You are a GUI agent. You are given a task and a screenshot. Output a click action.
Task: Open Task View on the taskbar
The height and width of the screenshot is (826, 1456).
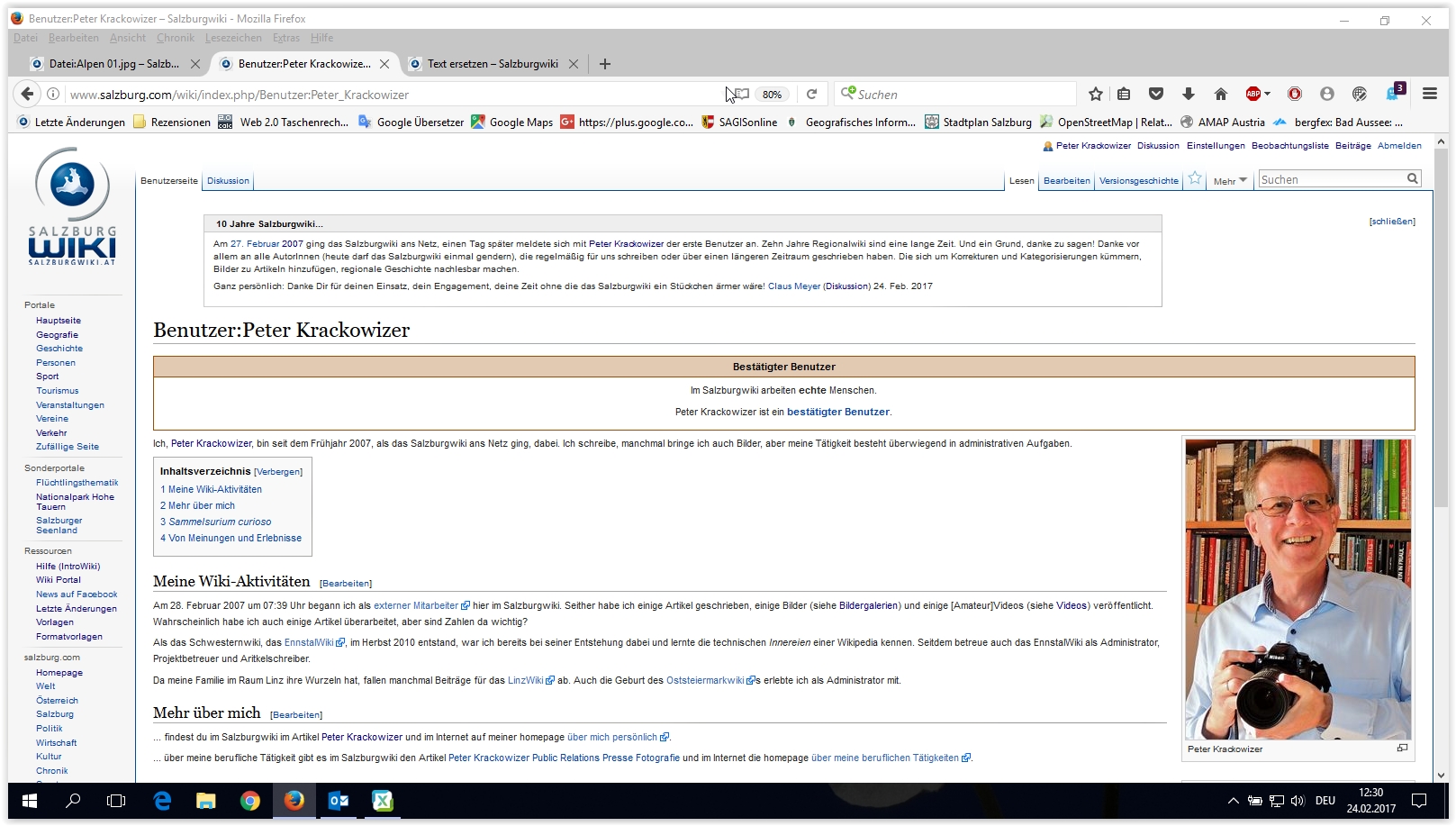[116, 801]
